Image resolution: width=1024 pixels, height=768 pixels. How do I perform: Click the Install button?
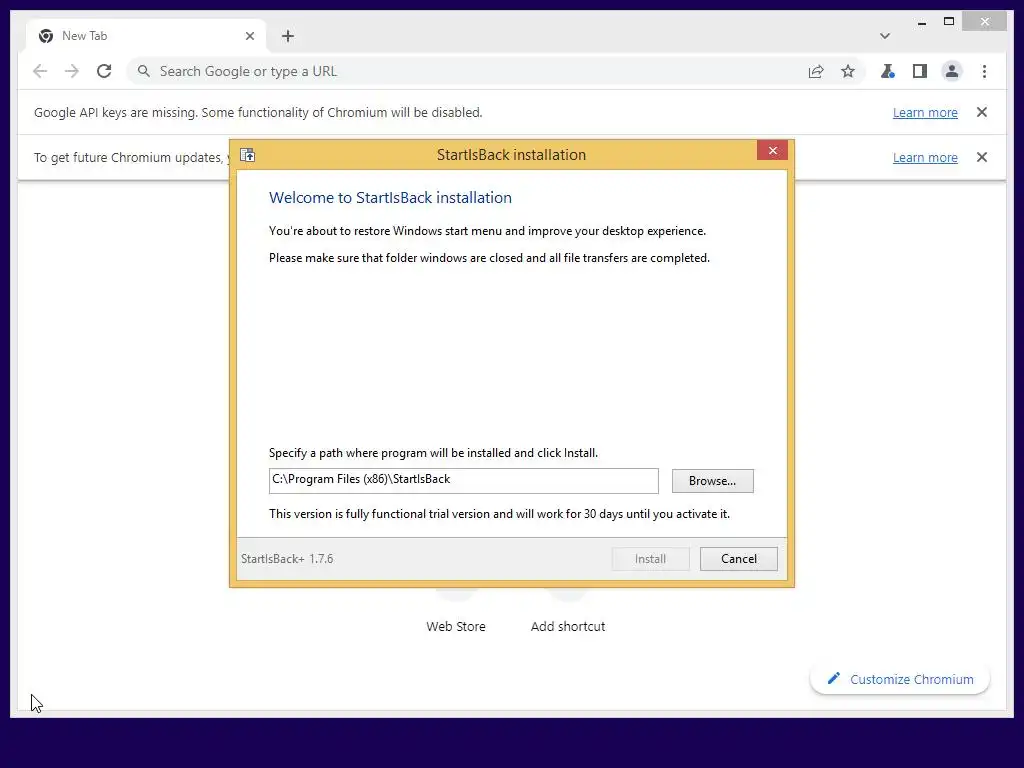pos(650,559)
